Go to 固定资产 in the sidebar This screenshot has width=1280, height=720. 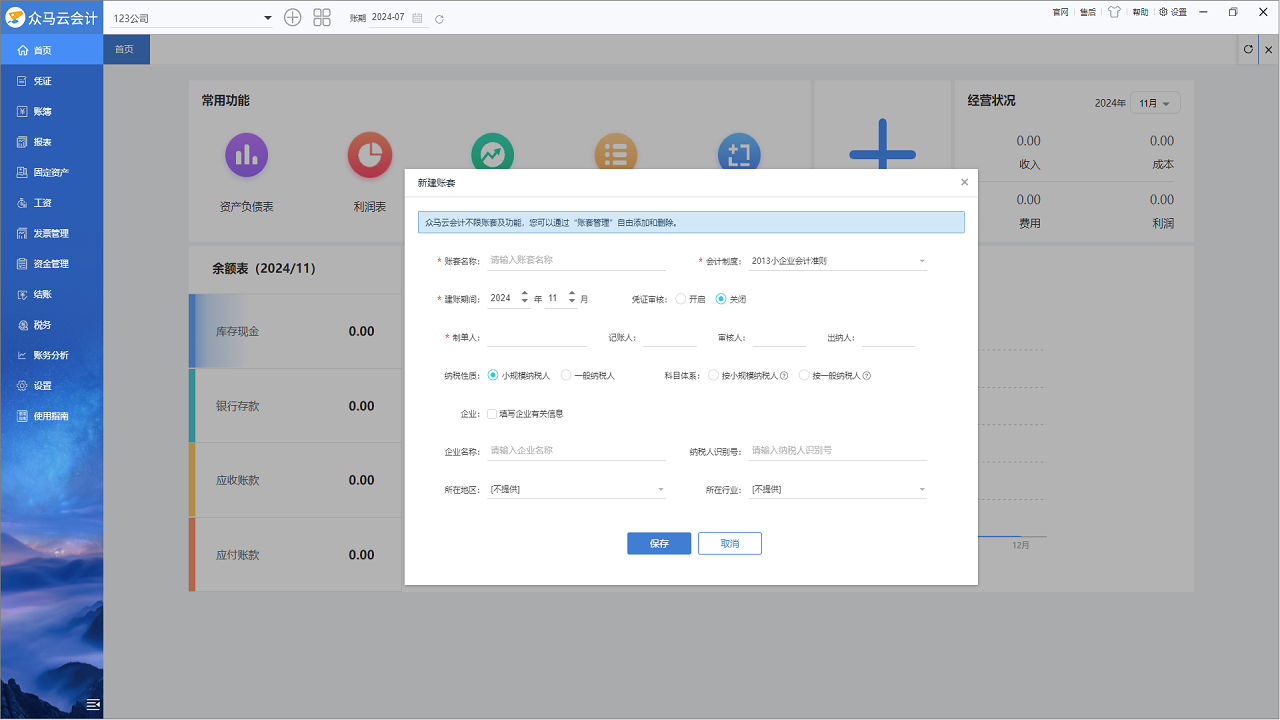click(x=50, y=172)
